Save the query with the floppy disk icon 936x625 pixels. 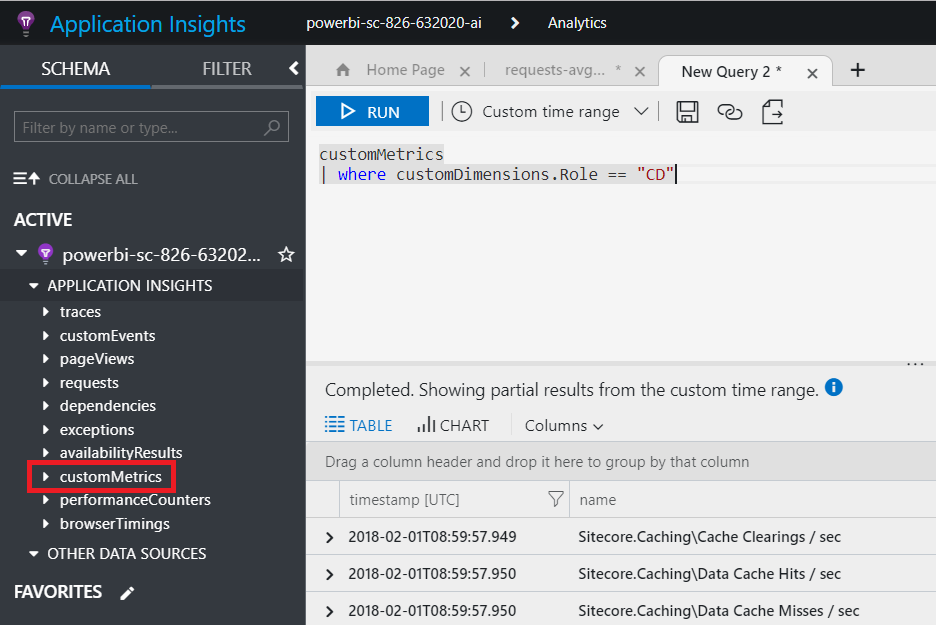click(687, 112)
